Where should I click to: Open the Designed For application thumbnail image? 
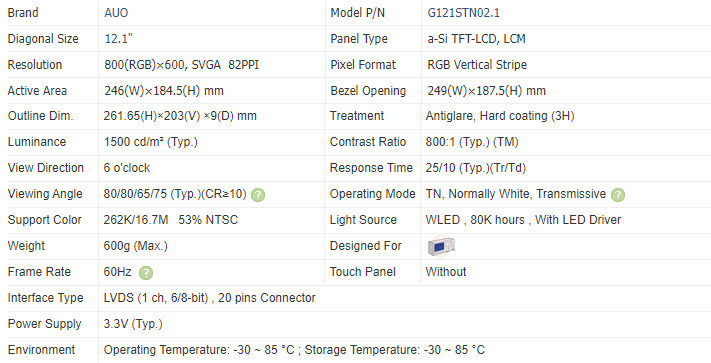pyautogui.click(x=441, y=246)
